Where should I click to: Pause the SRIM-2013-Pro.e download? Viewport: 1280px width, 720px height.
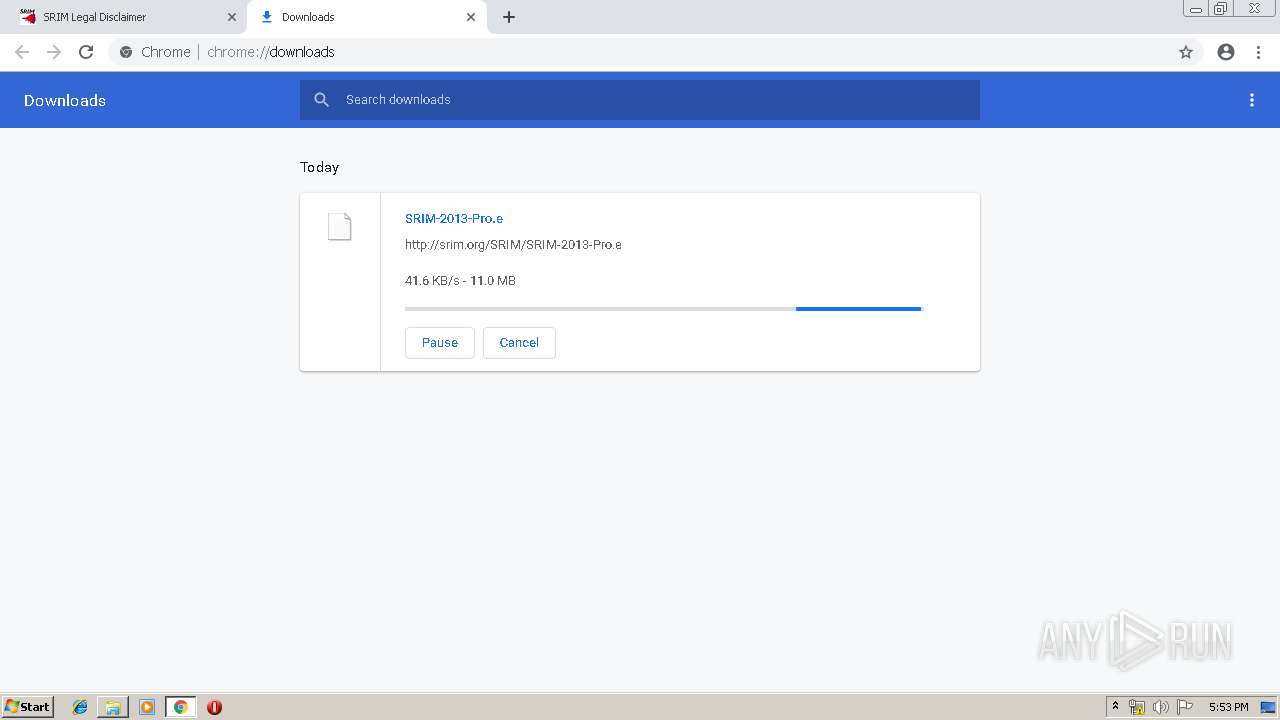[x=440, y=342]
